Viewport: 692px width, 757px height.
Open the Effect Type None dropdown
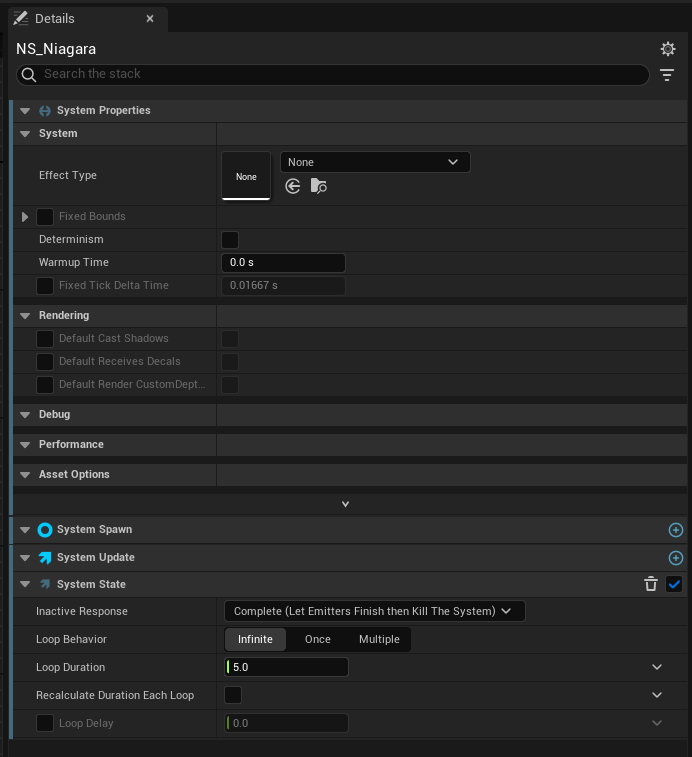click(x=375, y=162)
